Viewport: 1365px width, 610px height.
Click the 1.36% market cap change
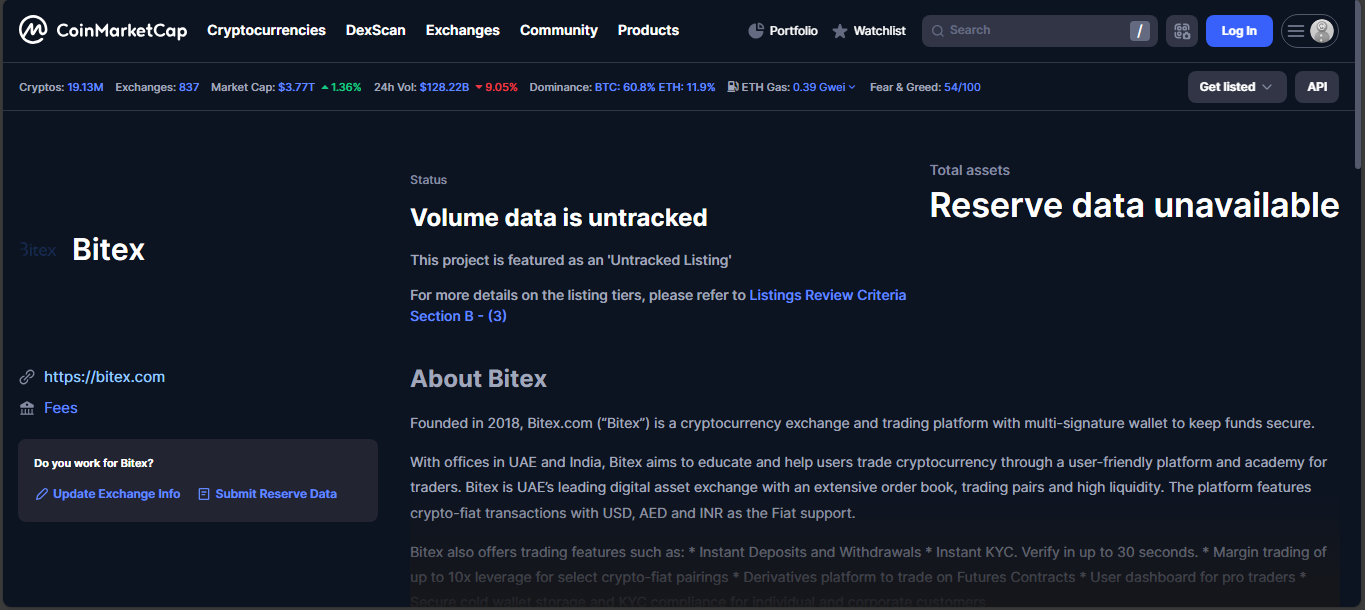(x=341, y=87)
